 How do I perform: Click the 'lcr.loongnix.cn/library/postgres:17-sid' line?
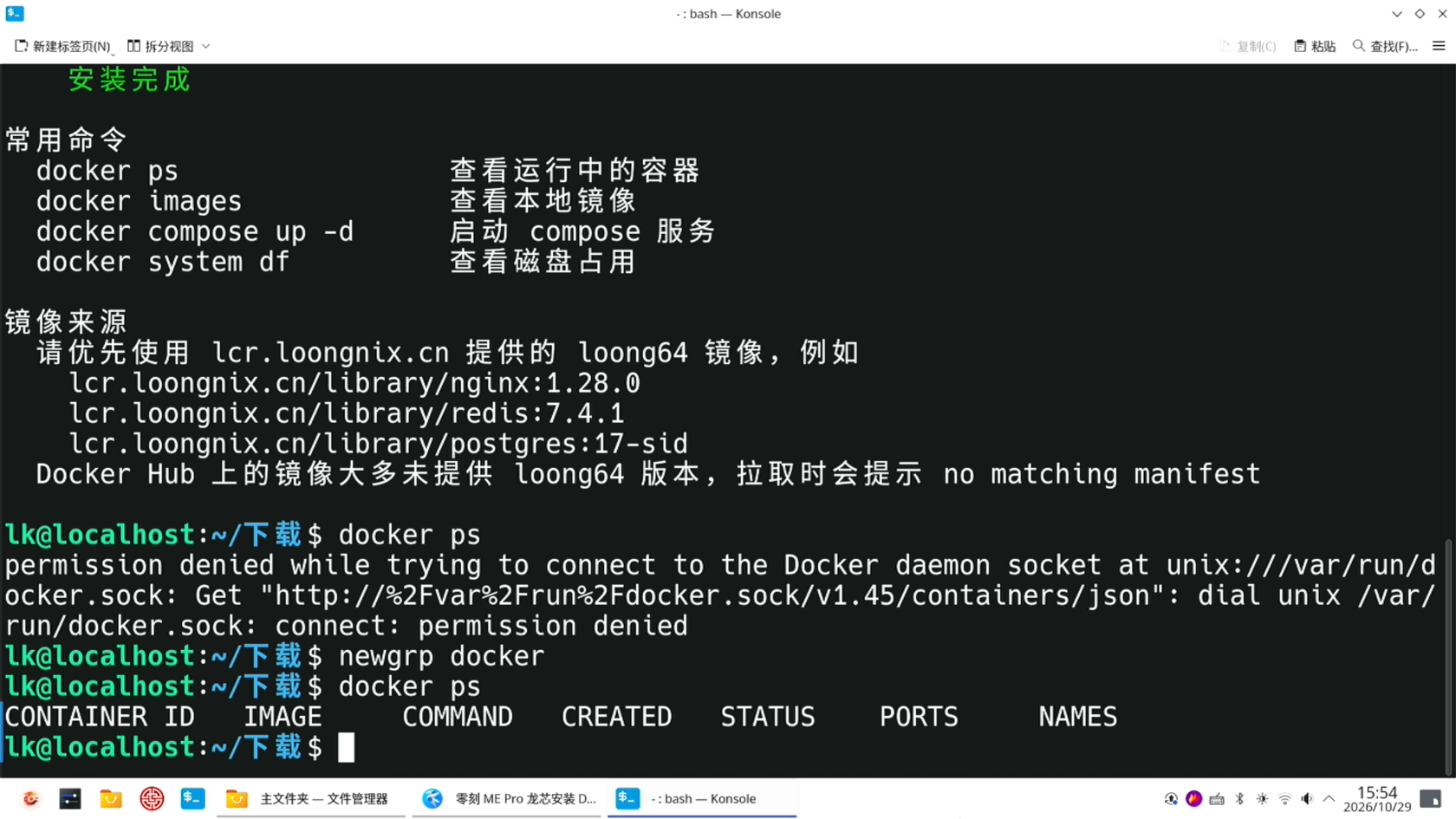click(x=378, y=444)
